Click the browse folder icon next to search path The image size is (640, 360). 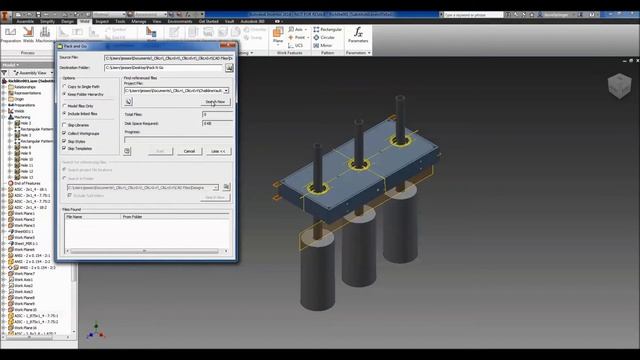click(x=227, y=187)
